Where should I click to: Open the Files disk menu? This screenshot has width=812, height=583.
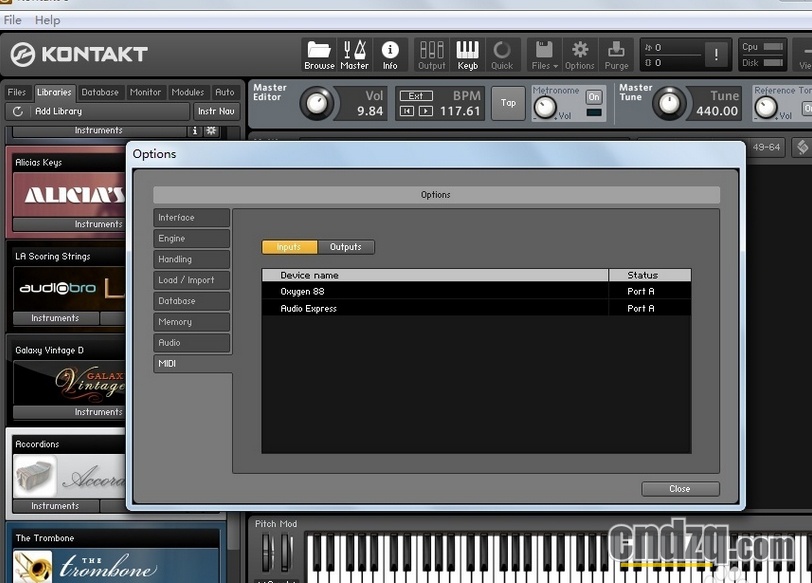click(x=544, y=54)
